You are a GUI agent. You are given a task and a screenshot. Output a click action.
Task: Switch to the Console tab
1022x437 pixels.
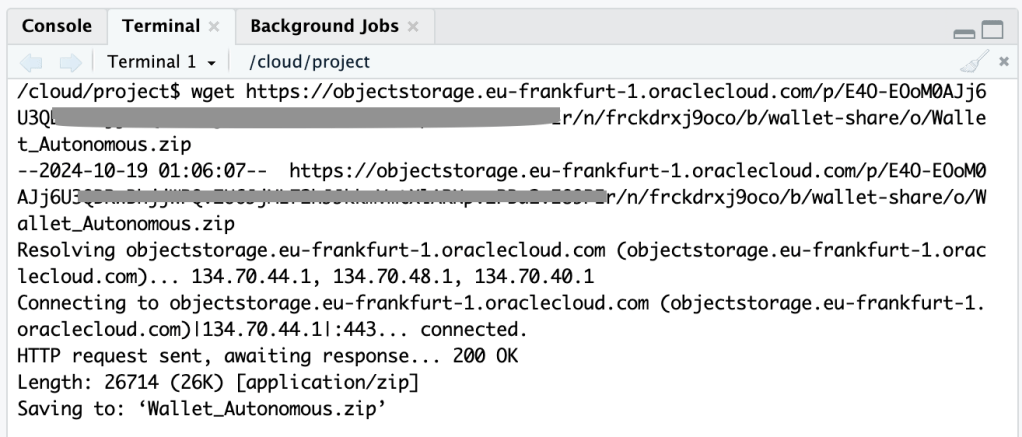tap(57, 26)
